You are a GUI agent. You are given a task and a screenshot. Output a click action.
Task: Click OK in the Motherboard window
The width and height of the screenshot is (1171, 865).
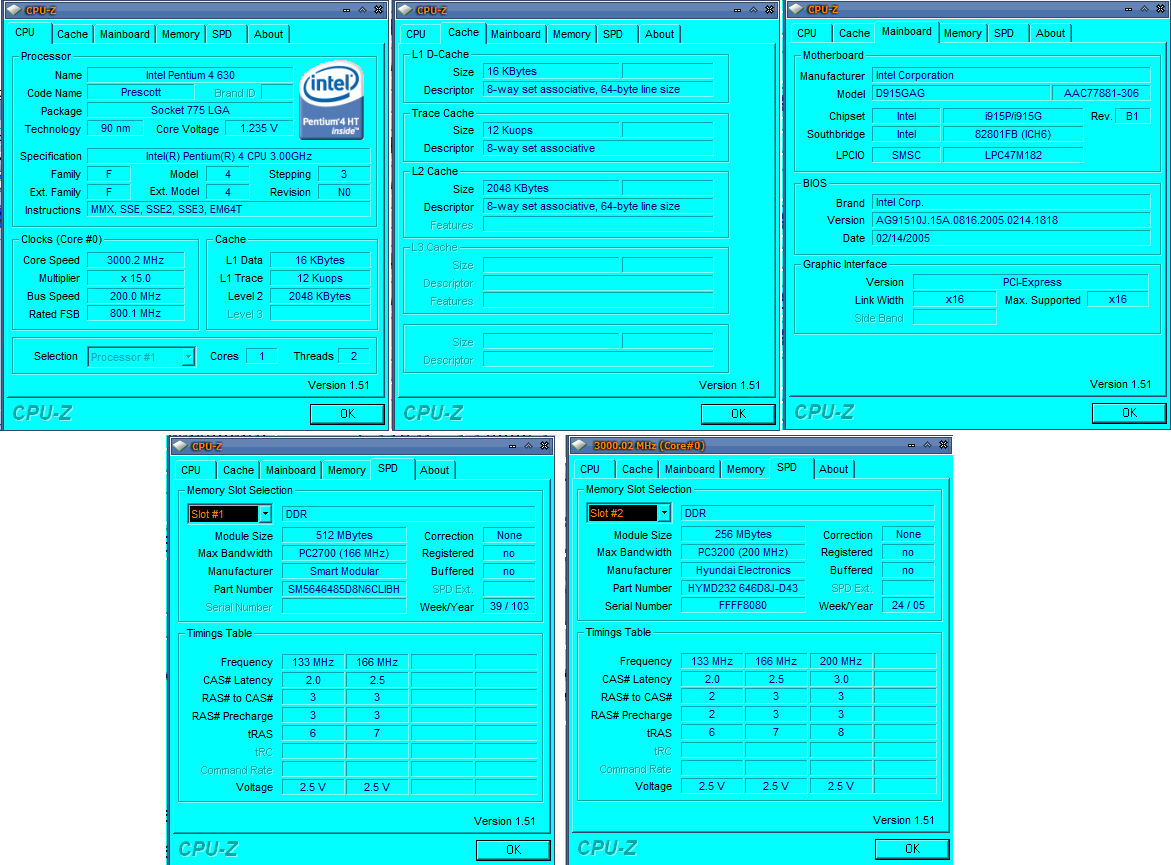tap(1129, 413)
